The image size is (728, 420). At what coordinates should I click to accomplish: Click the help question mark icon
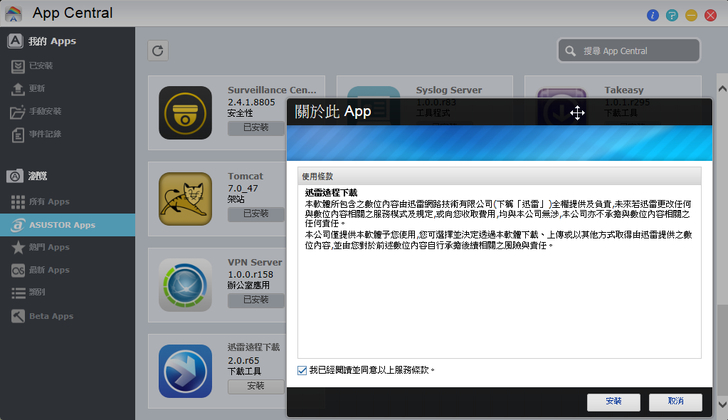coord(672,15)
